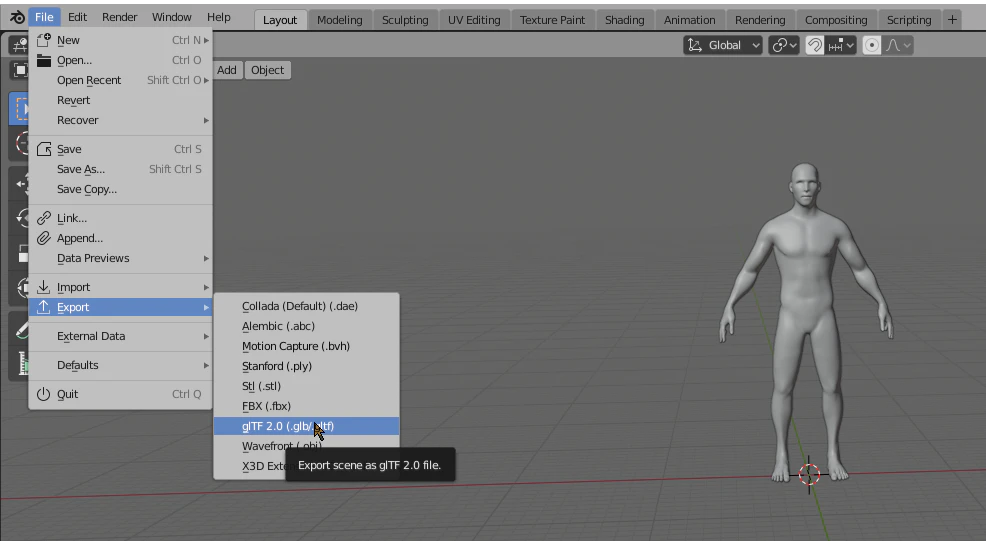Choose Save As... in File menu
986x541 pixels.
[x=120, y=169]
